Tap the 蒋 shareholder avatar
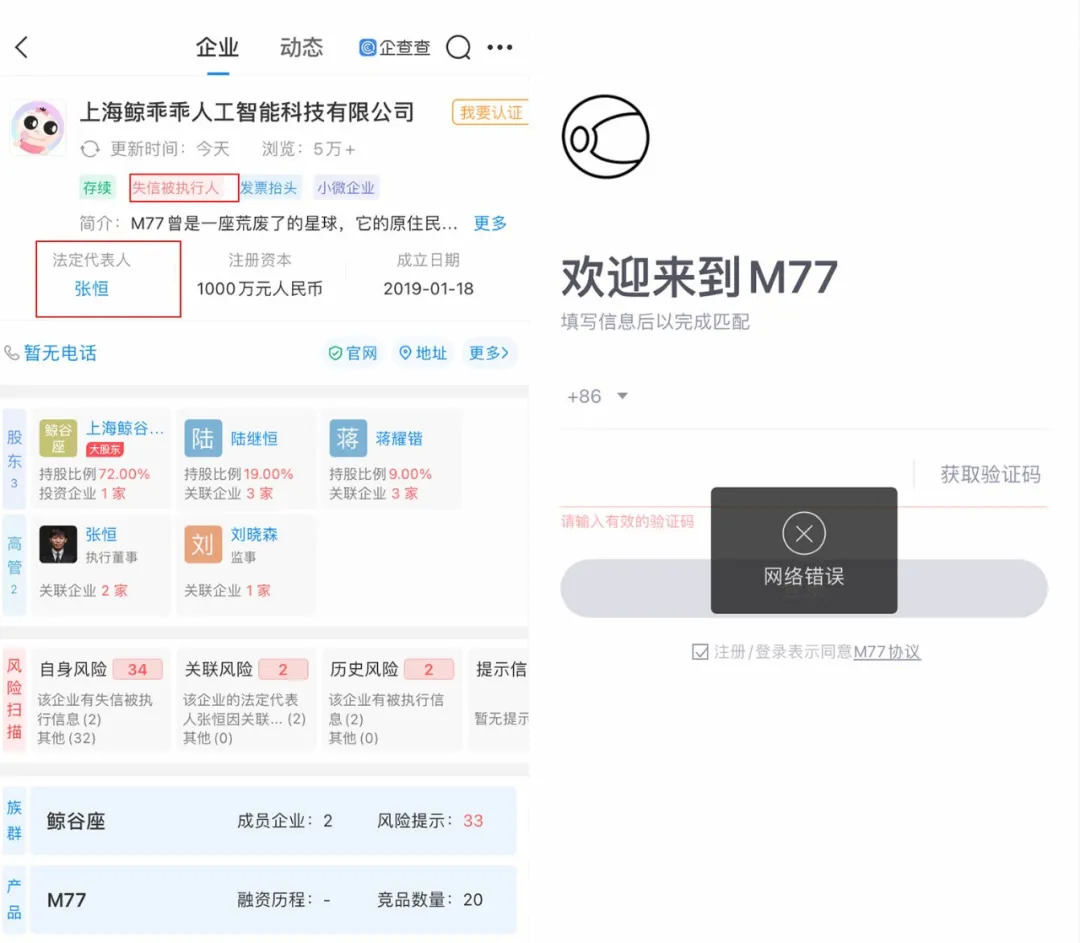1080x943 pixels. pyautogui.click(x=348, y=438)
